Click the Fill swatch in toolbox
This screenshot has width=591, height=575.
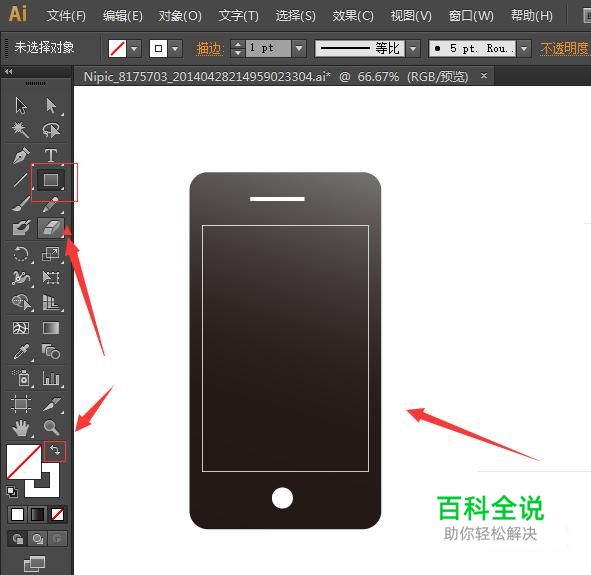tap(23, 462)
